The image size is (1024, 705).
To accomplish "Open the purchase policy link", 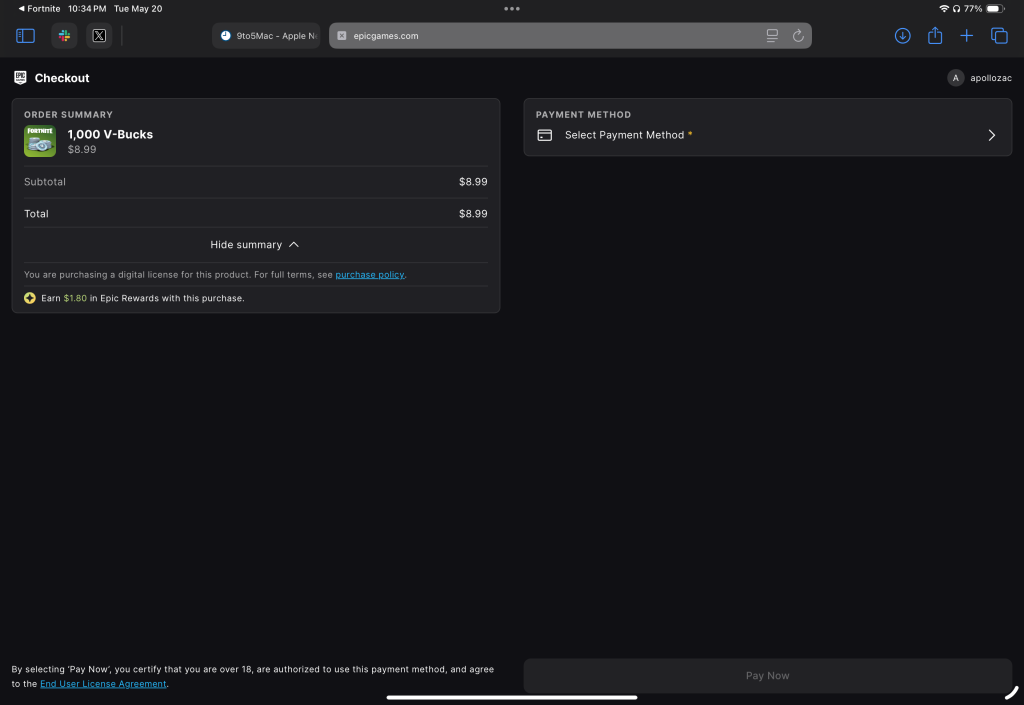I will point(370,275).
